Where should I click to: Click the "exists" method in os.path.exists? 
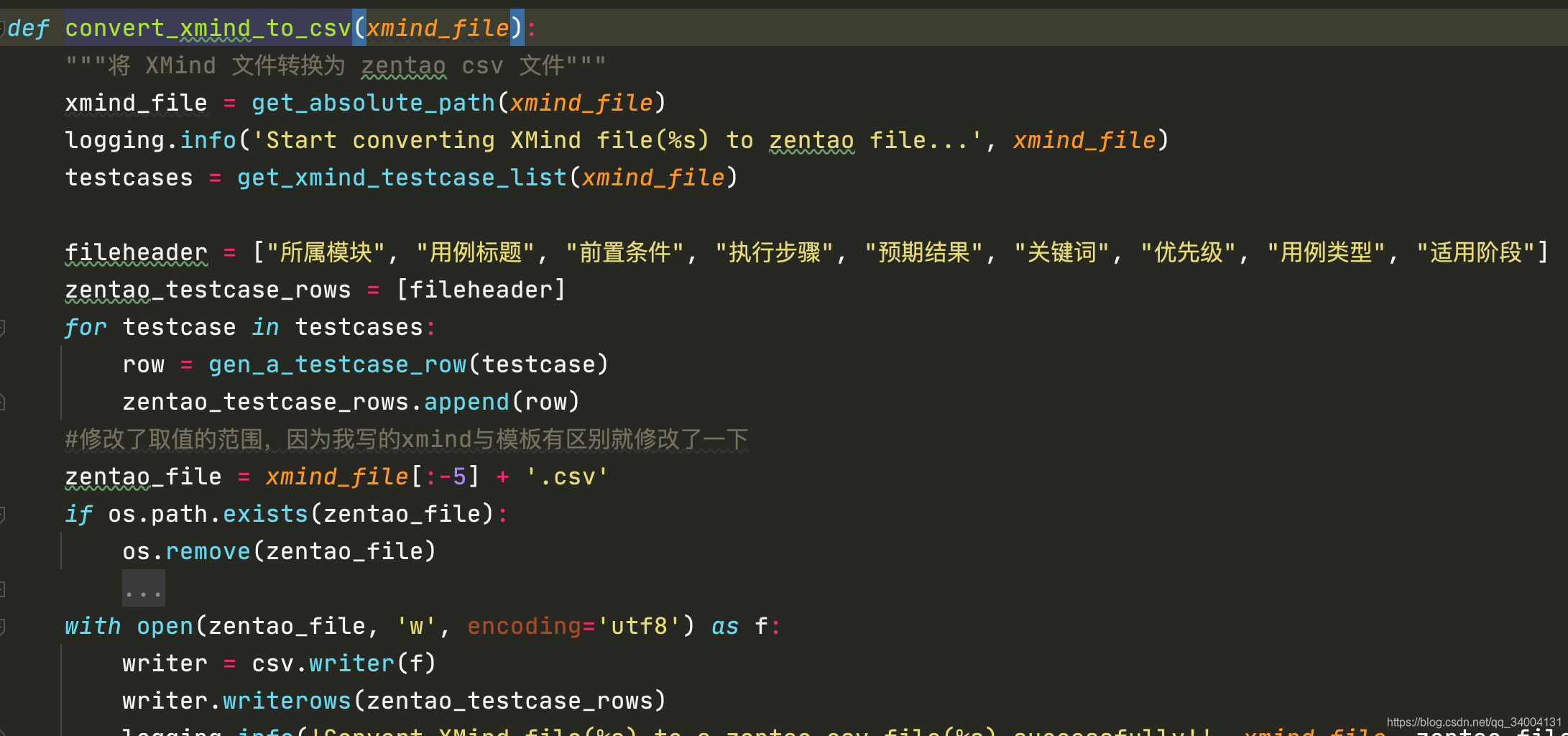click(x=265, y=515)
